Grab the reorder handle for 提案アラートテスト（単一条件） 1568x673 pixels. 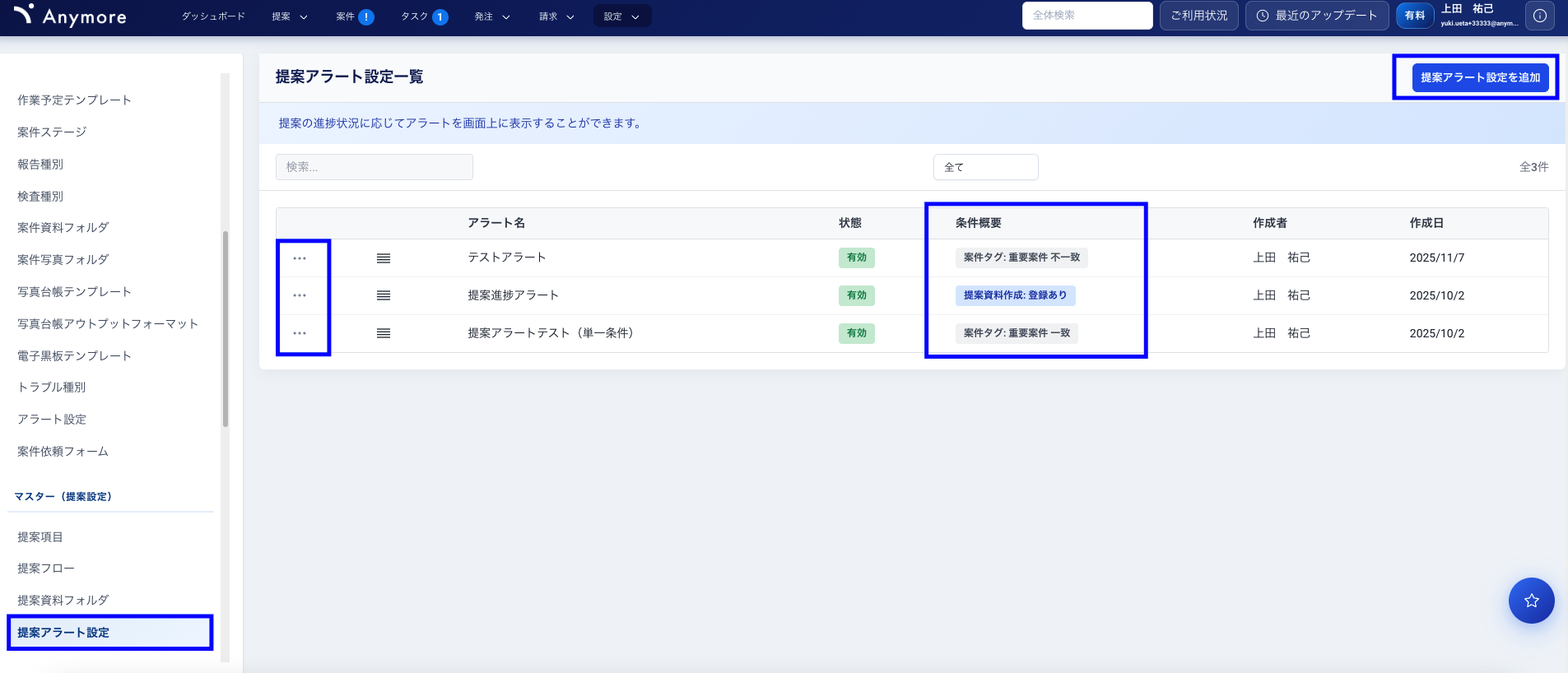click(x=384, y=333)
